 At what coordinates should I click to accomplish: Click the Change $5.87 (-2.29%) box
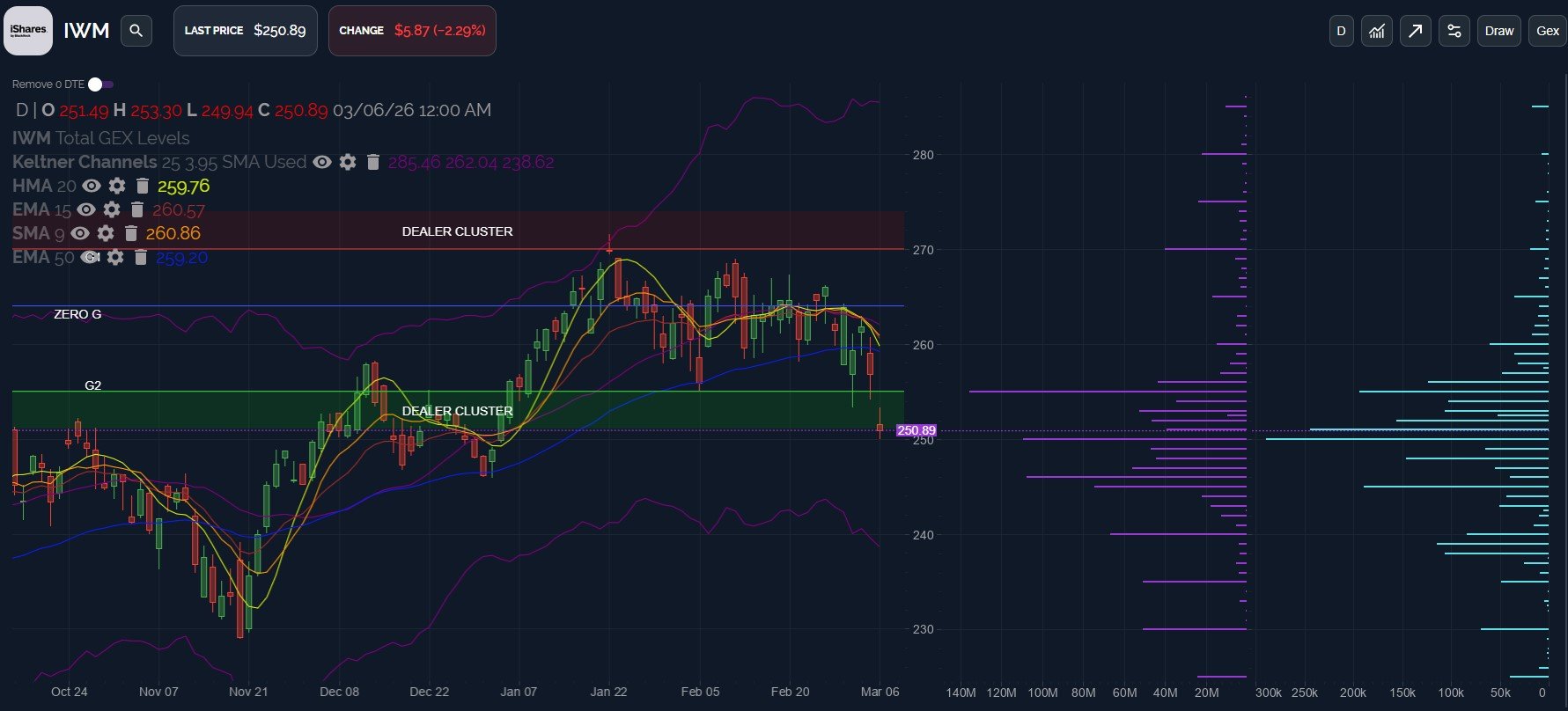click(412, 31)
